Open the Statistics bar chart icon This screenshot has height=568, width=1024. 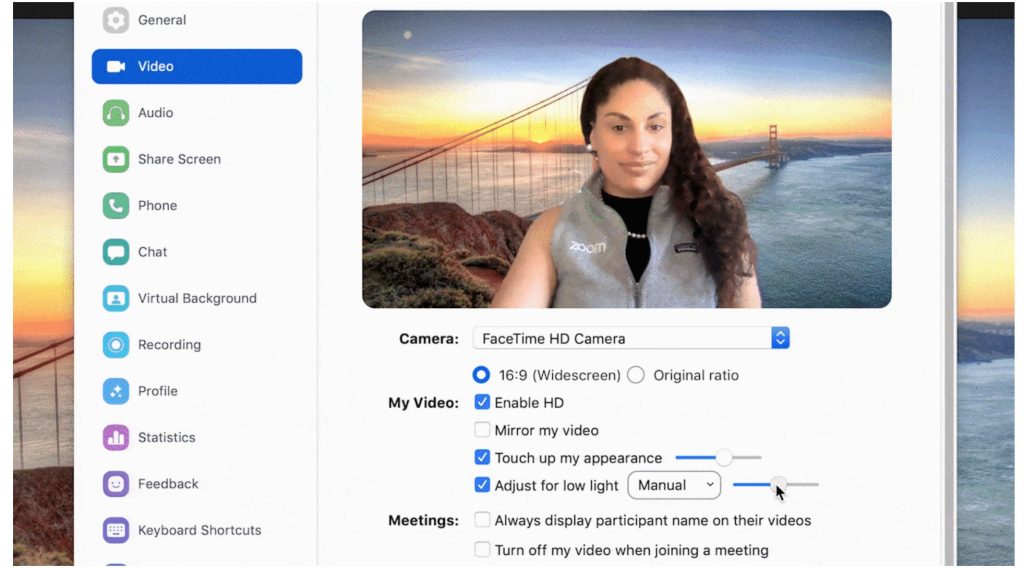point(116,438)
